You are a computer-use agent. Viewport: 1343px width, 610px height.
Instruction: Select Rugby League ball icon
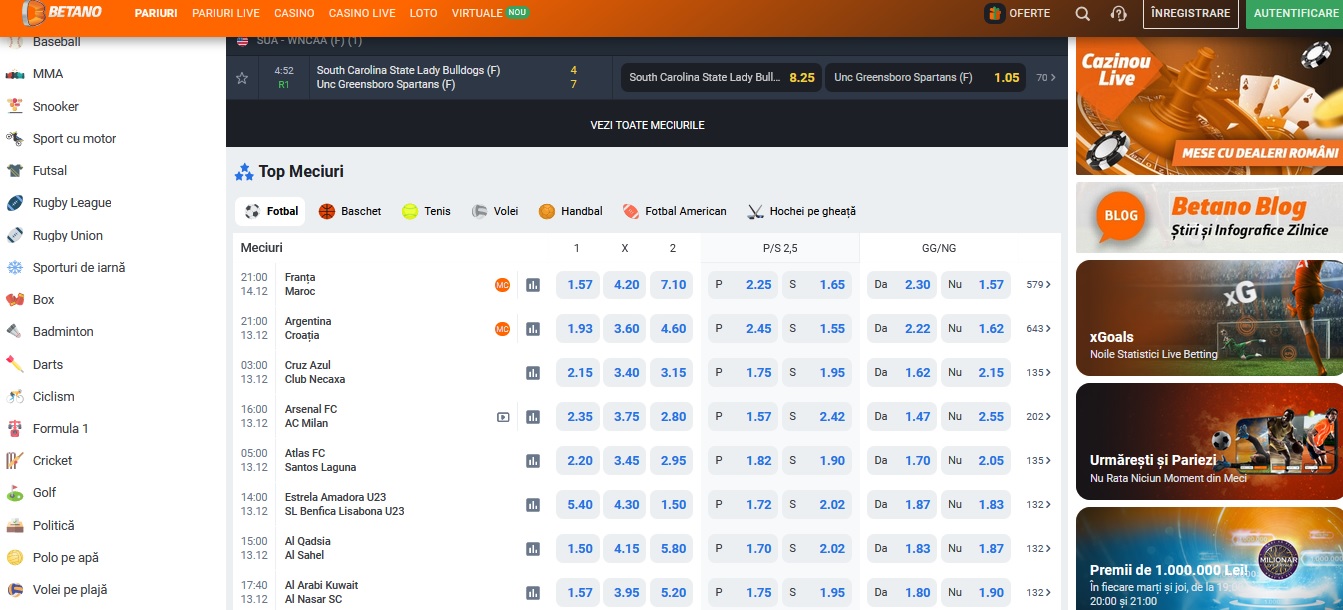(x=15, y=203)
